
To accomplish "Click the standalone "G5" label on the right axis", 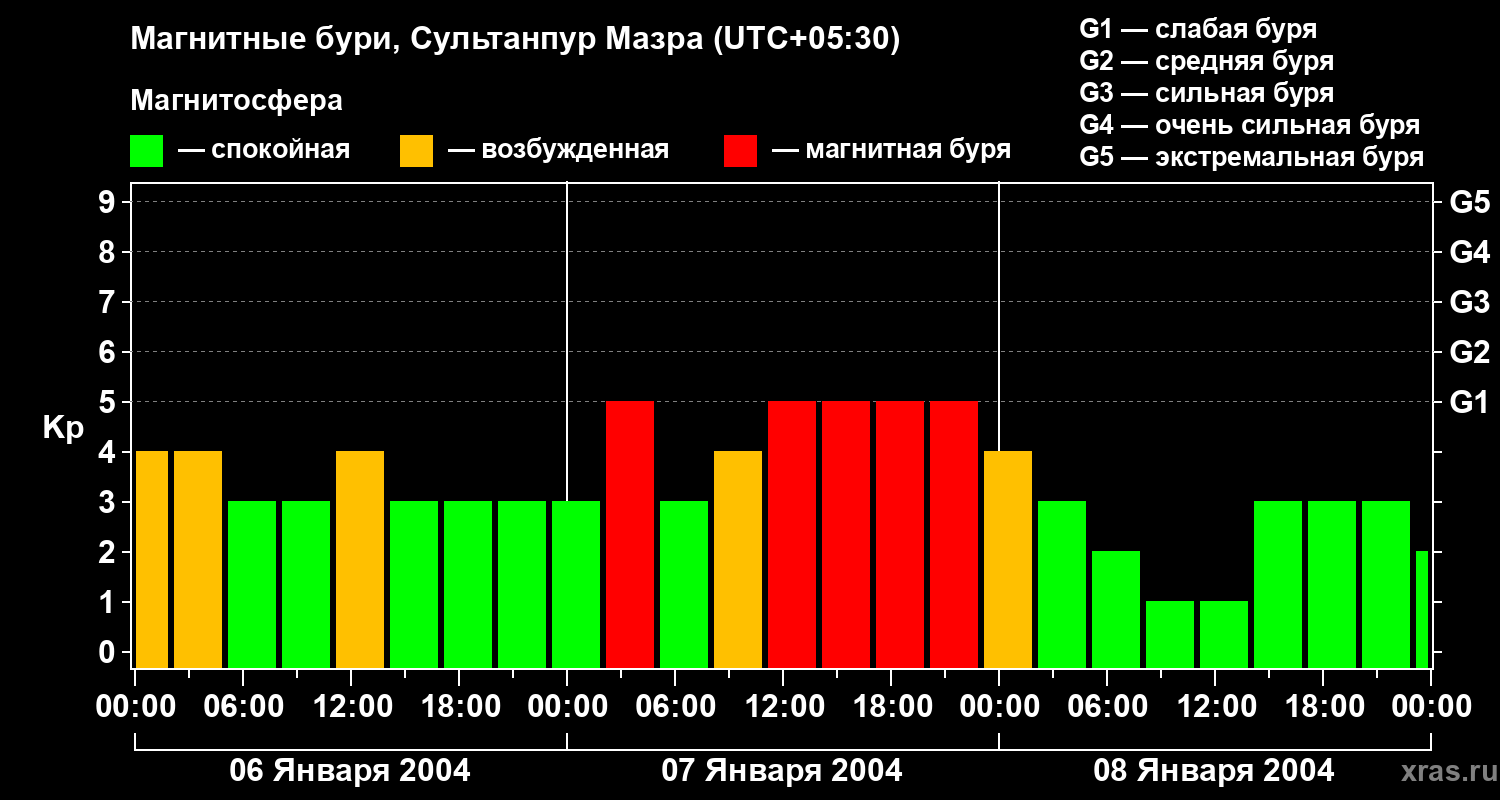I will [x=1469, y=202].
